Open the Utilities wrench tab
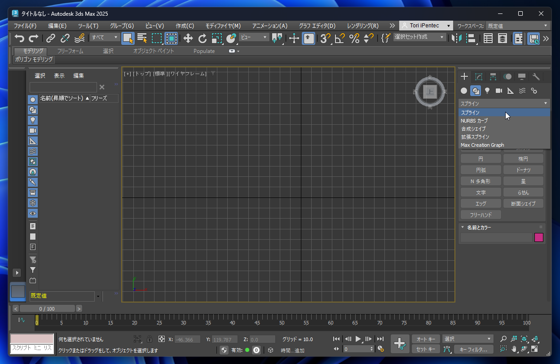 click(x=536, y=76)
